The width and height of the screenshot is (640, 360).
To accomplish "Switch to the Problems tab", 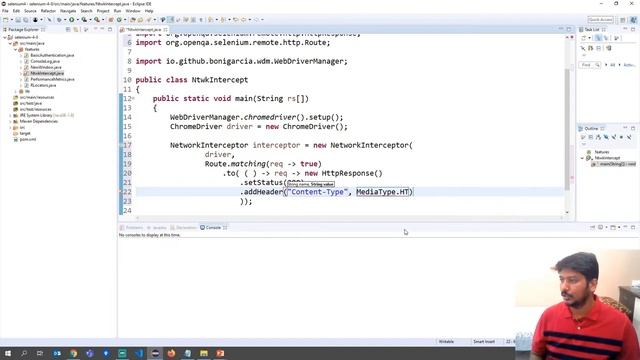I will (x=131, y=228).
